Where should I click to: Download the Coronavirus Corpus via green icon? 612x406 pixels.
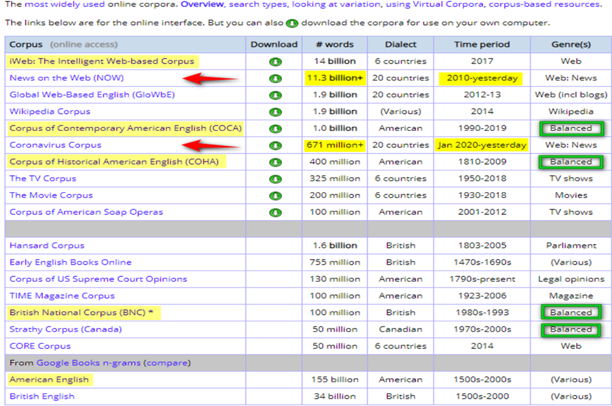tap(274, 145)
